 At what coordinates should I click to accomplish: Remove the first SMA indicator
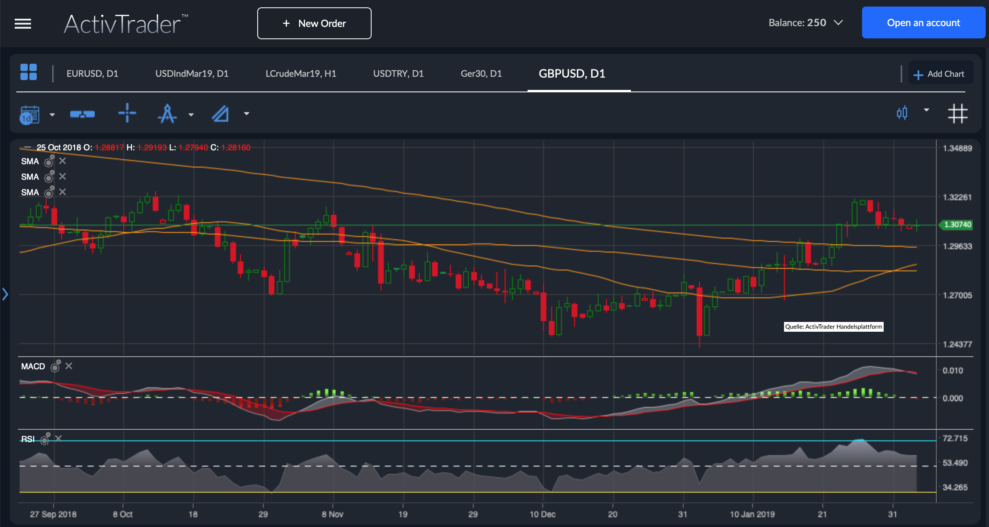pos(62,161)
